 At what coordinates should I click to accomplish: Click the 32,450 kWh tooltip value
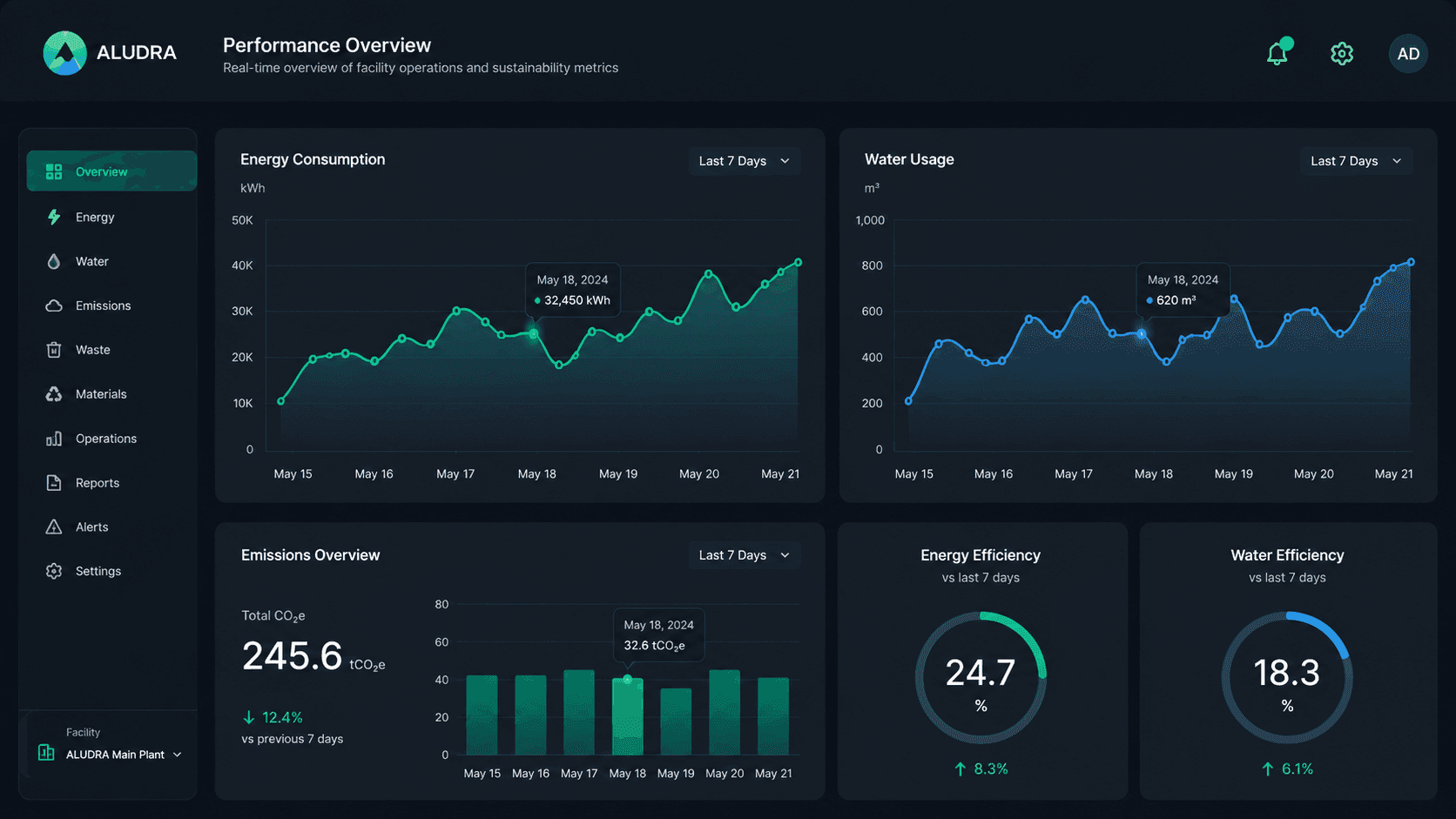pos(577,300)
